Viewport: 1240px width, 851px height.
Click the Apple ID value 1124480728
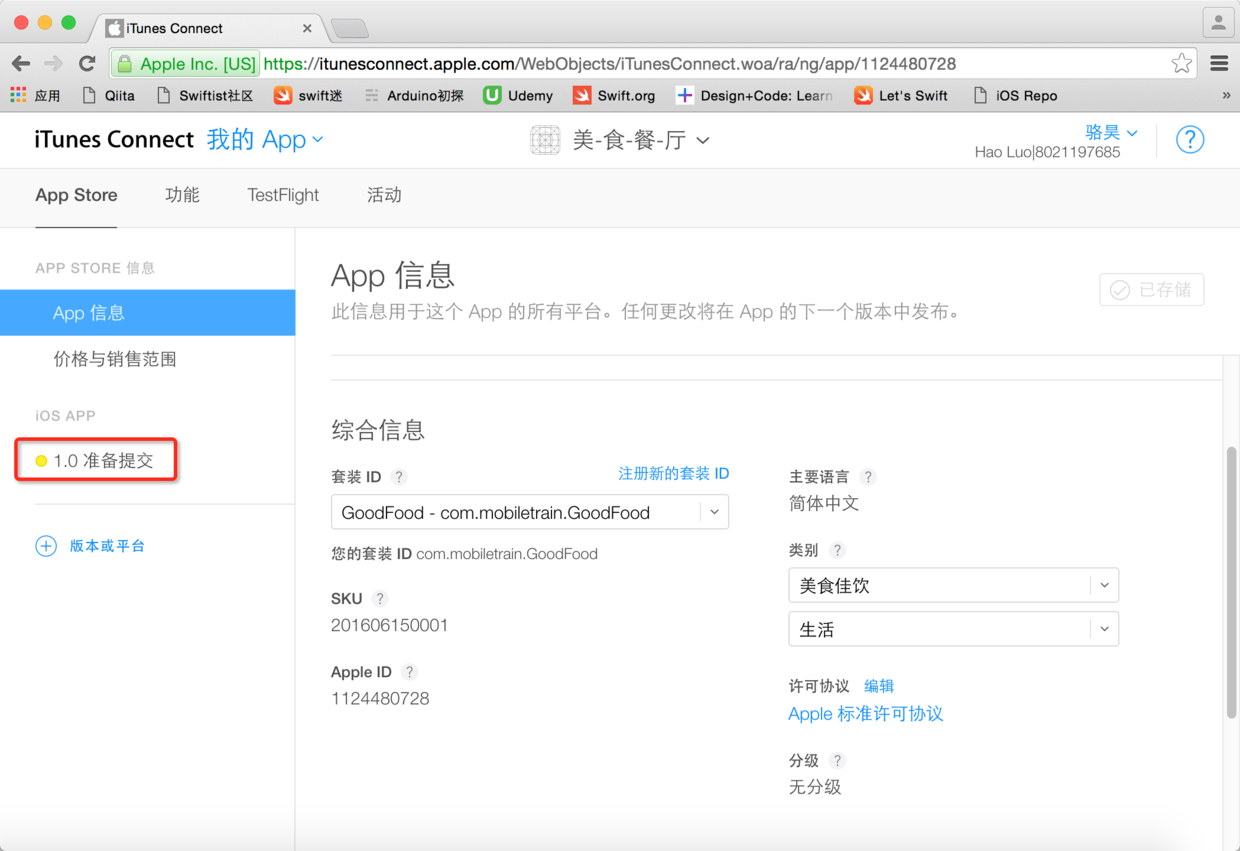click(380, 698)
